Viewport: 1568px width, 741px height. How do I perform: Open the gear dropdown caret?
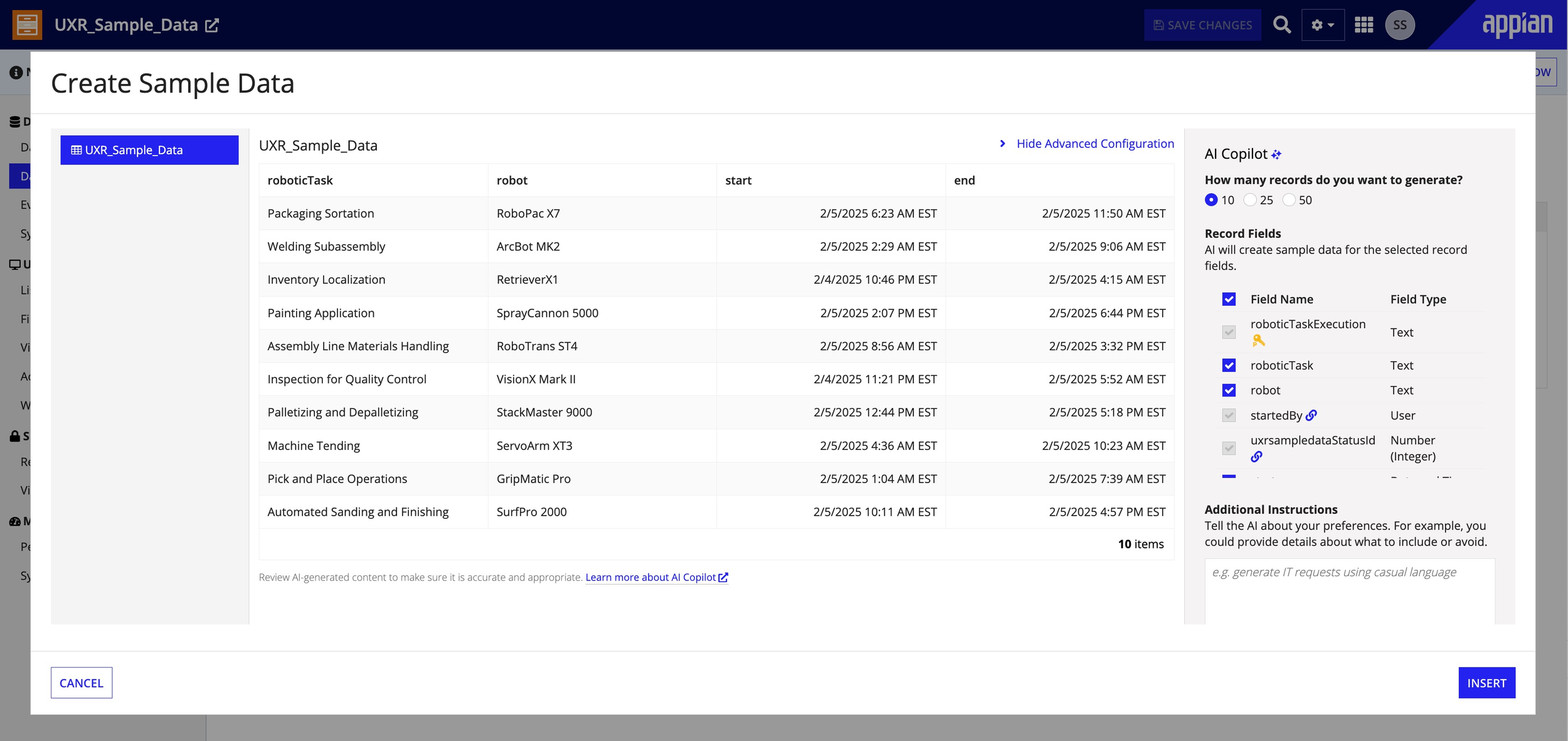click(x=1330, y=24)
